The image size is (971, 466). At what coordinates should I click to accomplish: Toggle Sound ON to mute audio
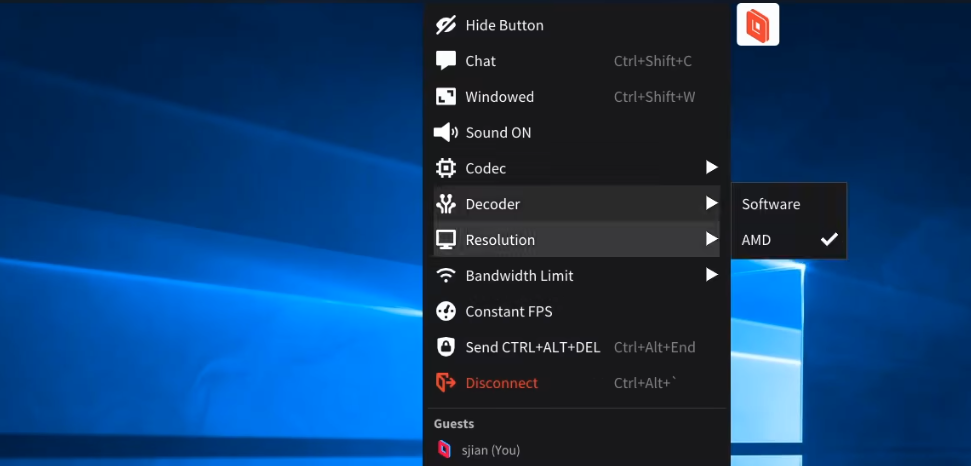(498, 133)
